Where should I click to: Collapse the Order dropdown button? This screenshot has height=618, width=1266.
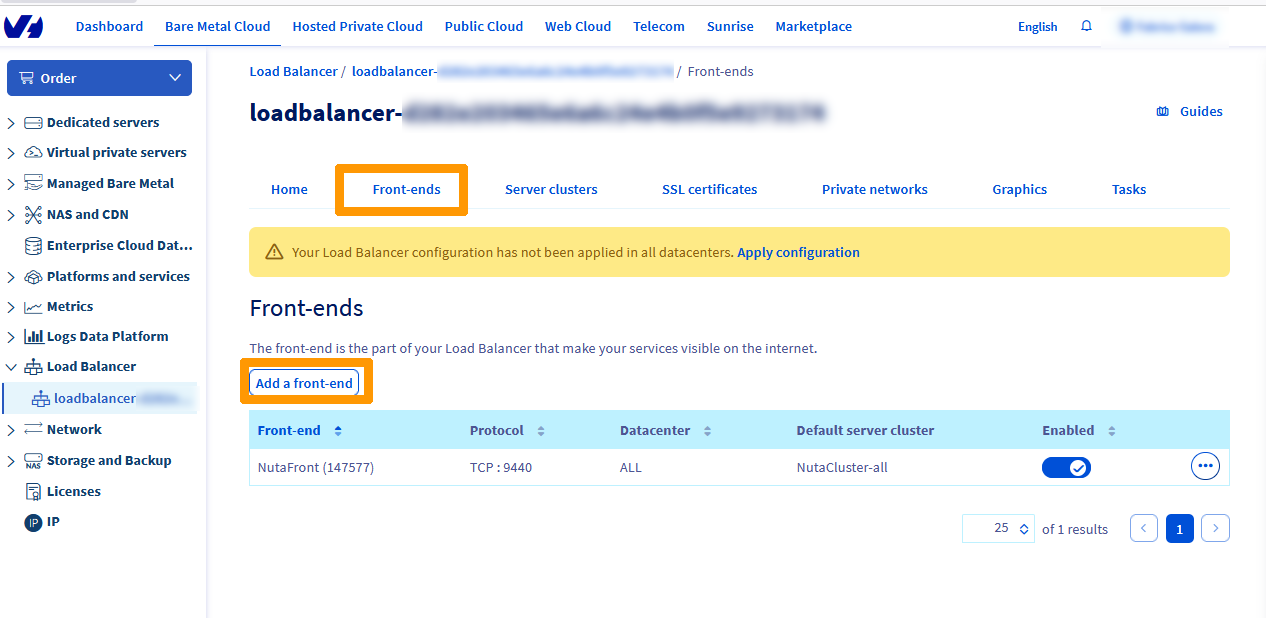[x=174, y=78]
